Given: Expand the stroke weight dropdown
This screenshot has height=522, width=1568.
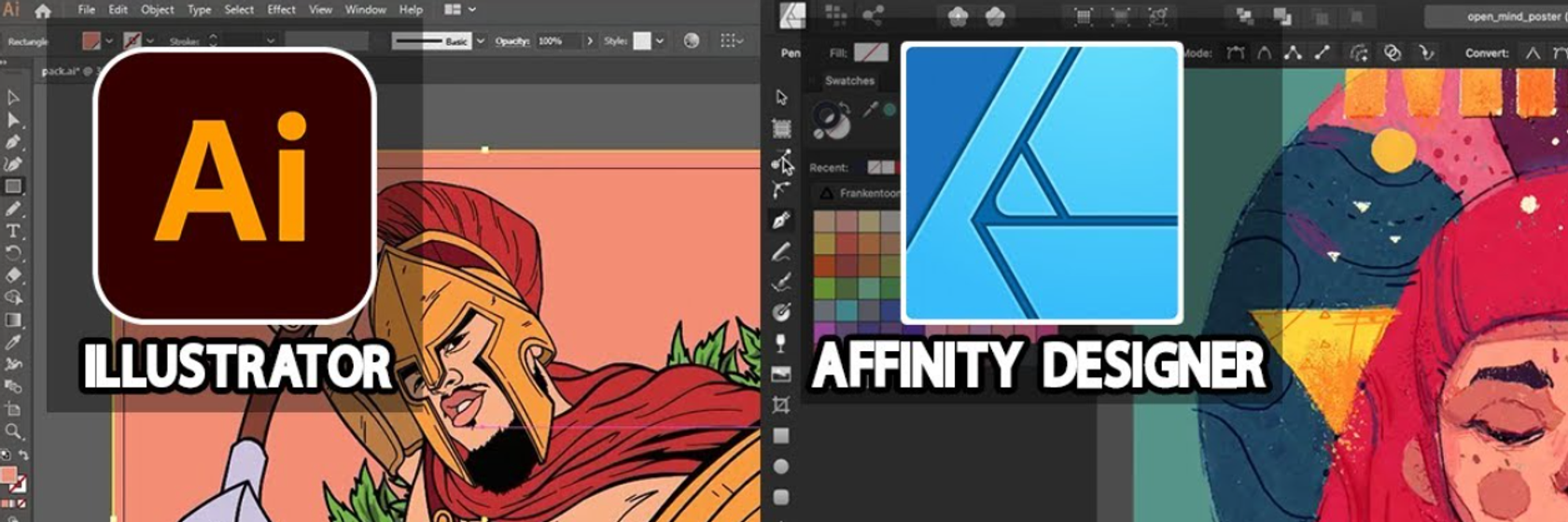Looking at the screenshot, I should click(x=271, y=41).
